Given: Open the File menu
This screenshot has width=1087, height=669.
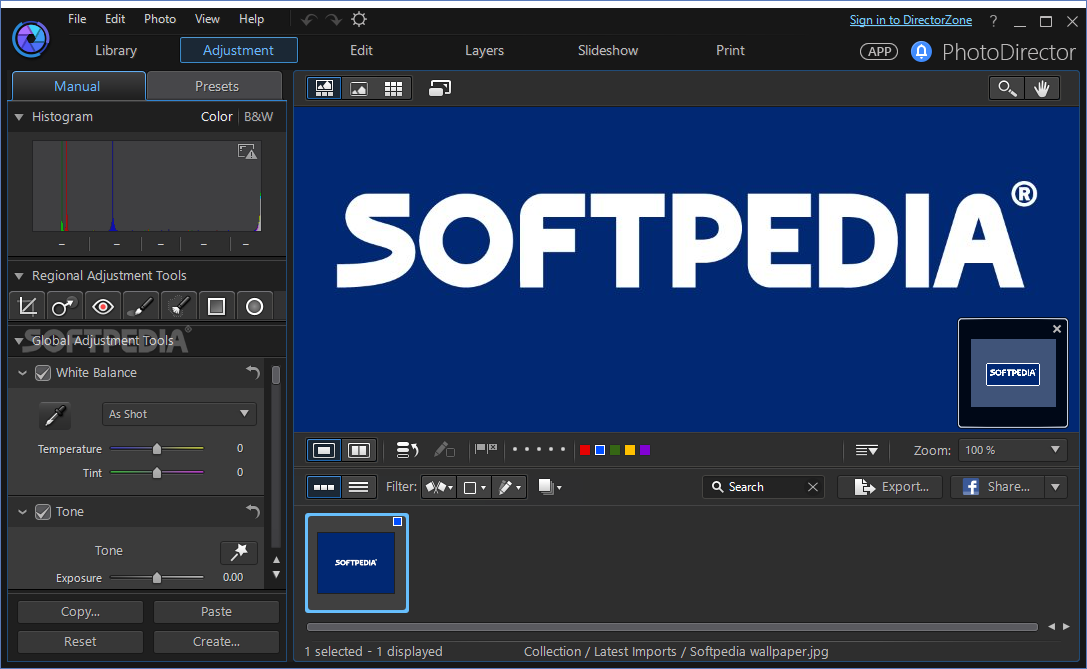Looking at the screenshot, I should 77,19.
